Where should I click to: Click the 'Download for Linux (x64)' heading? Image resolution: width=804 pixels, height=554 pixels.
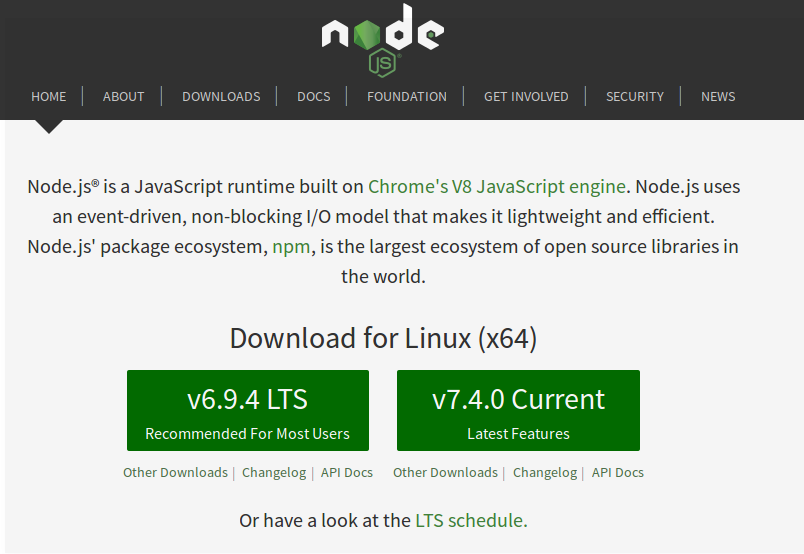click(384, 339)
